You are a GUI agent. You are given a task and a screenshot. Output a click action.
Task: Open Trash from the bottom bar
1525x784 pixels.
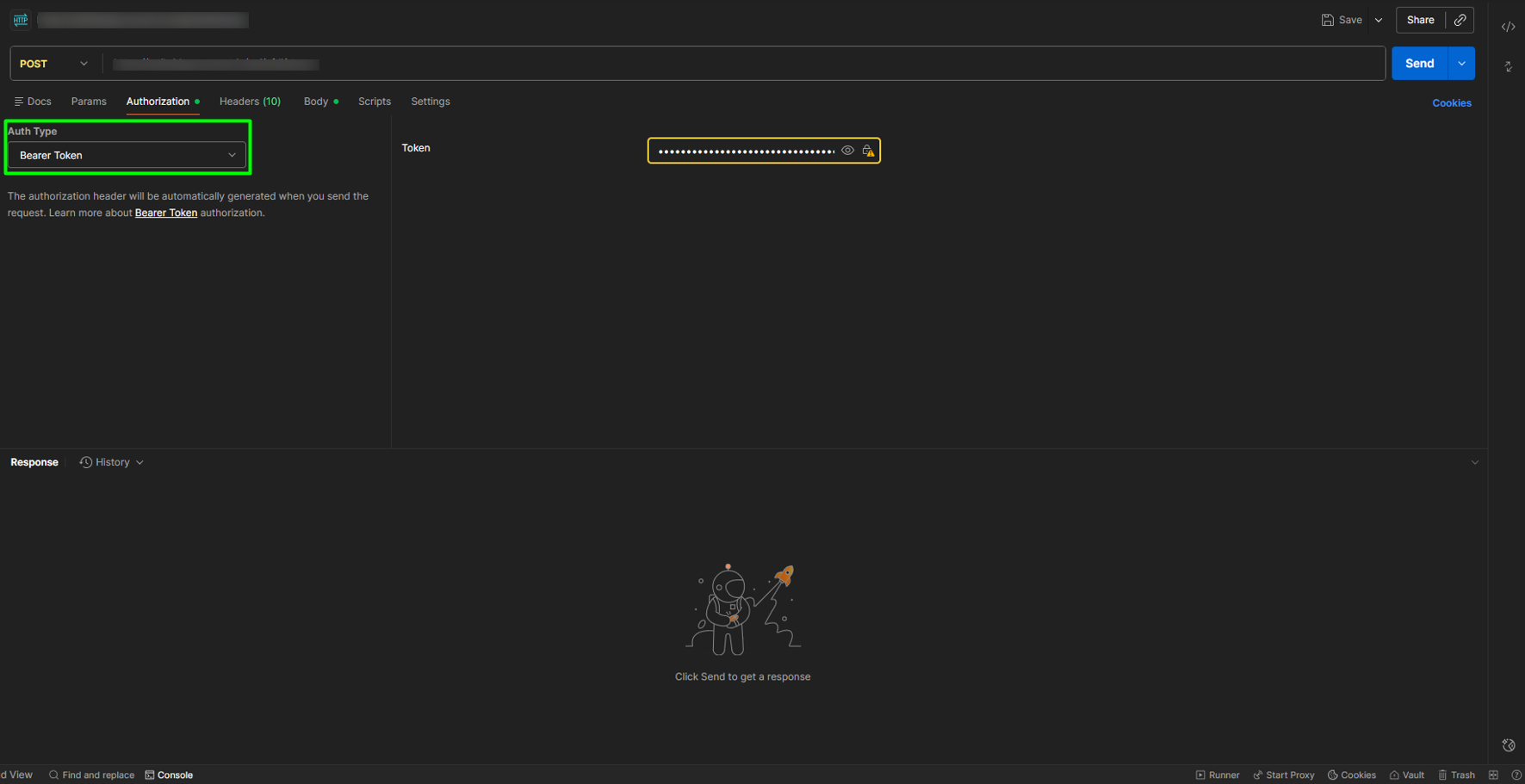[1456, 775]
